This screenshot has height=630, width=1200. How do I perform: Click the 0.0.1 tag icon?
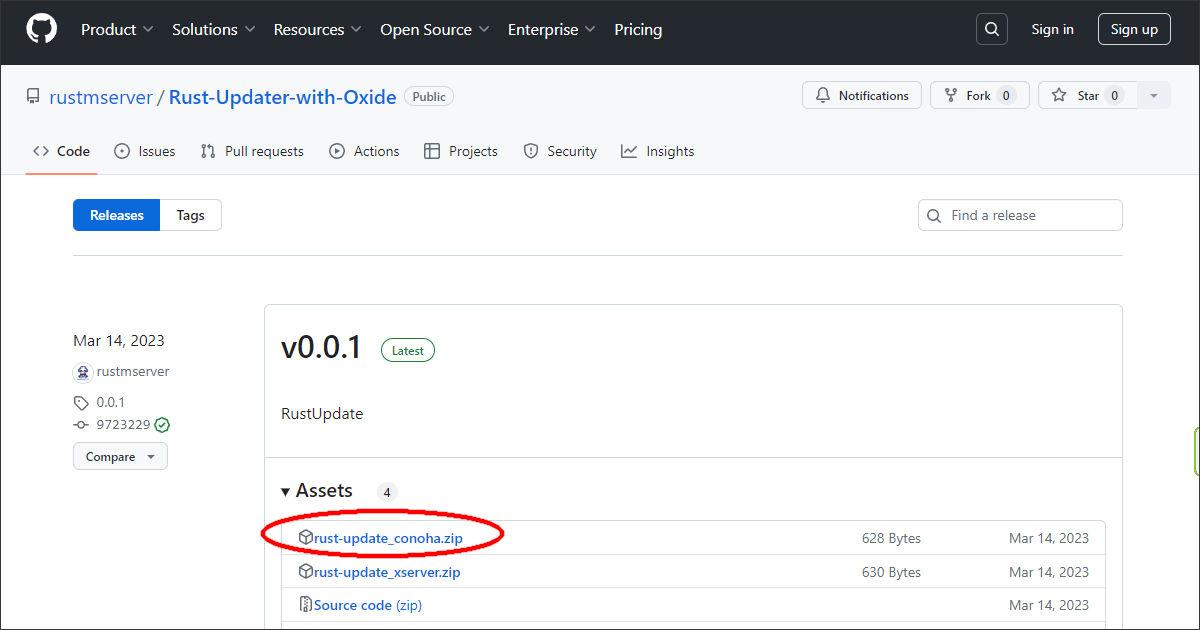click(81, 403)
